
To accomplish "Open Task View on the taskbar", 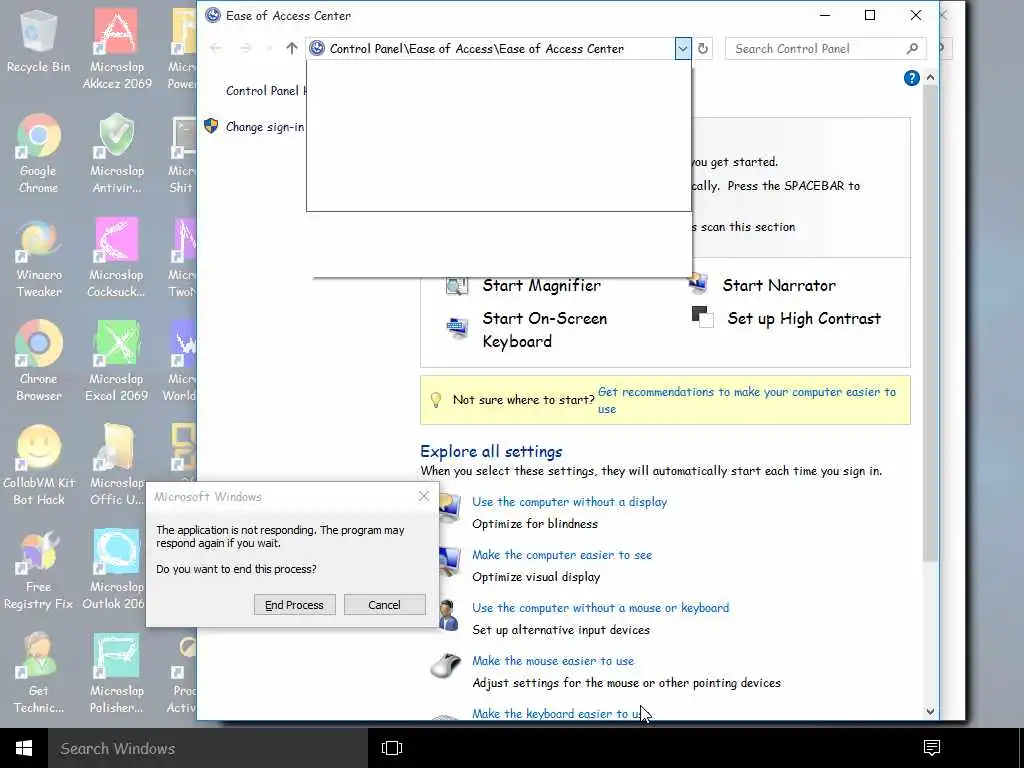I will [x=392, y=748].
